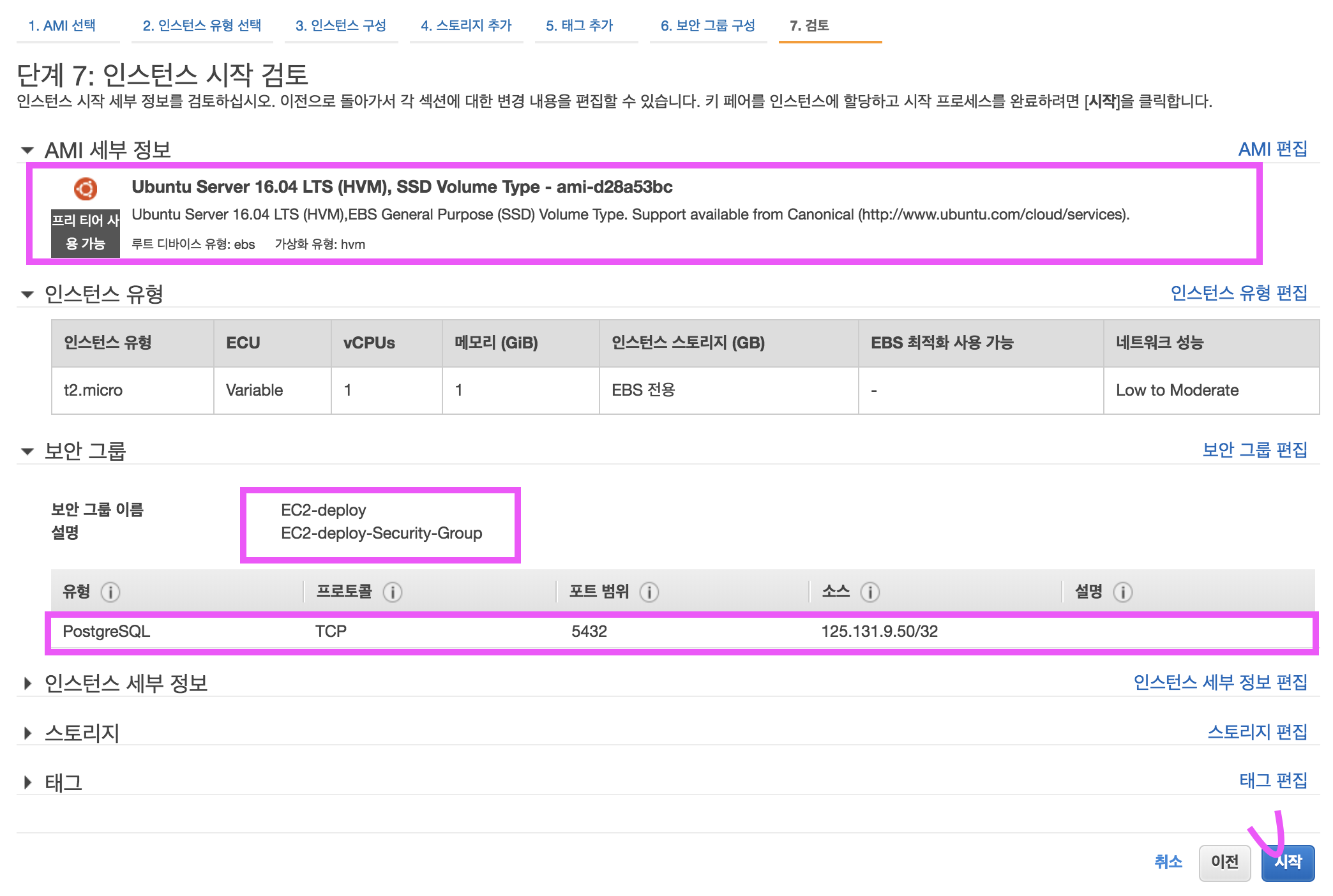
Task: Collapse the 보안 그룹 section
Action: (x=27, y=451)
